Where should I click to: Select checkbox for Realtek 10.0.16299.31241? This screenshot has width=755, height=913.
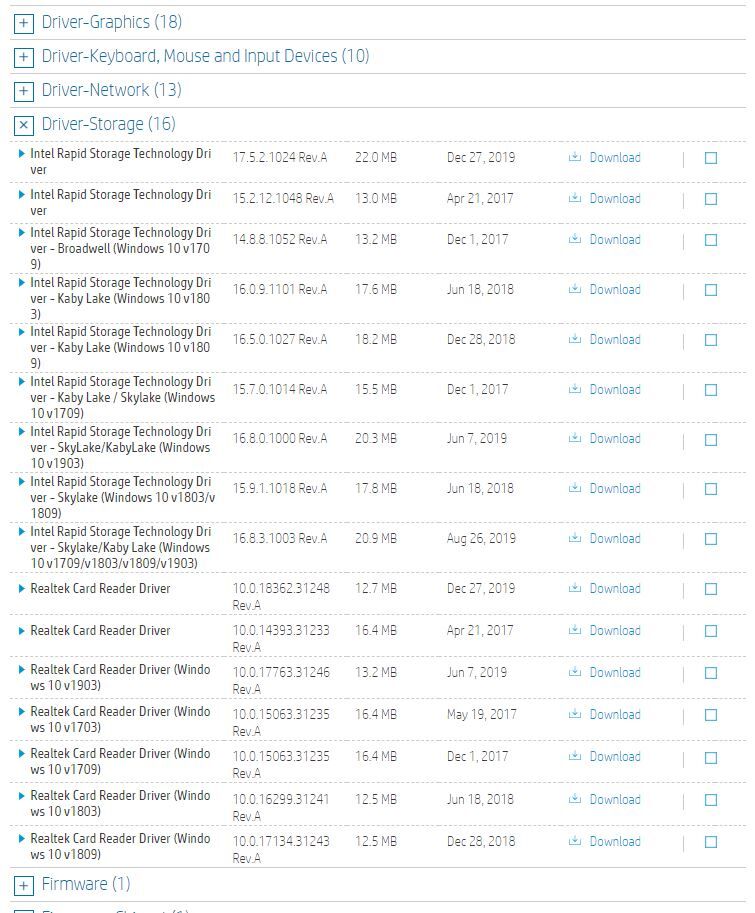(x=711, y=800)
